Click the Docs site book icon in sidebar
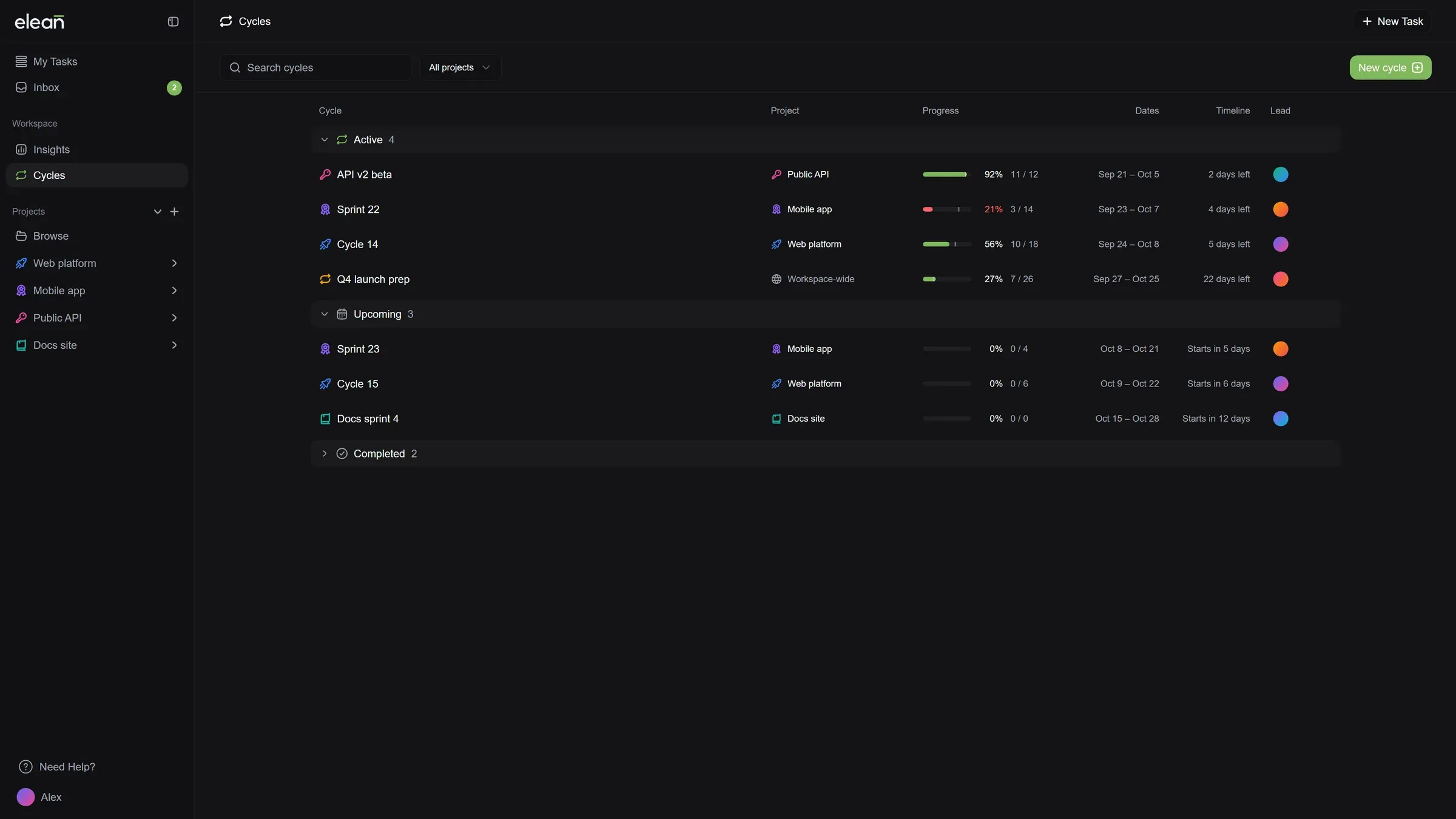1456x819 pixels. point(21,345)
